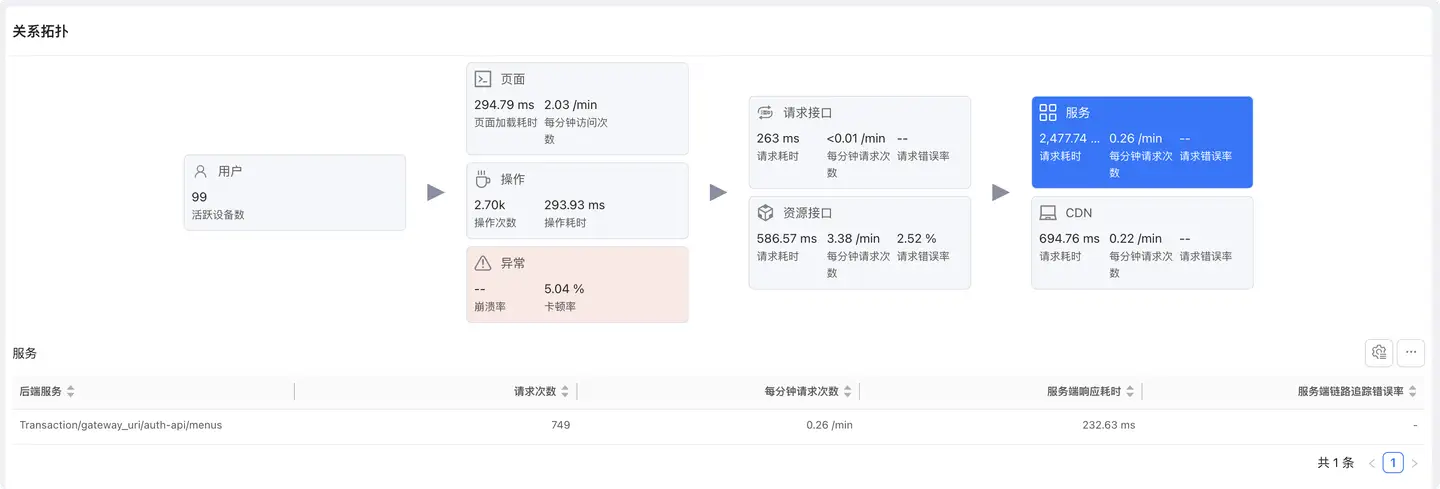Click the cube 资源接口 icon
1440x489 pixels.
click(x=765, y=213)
